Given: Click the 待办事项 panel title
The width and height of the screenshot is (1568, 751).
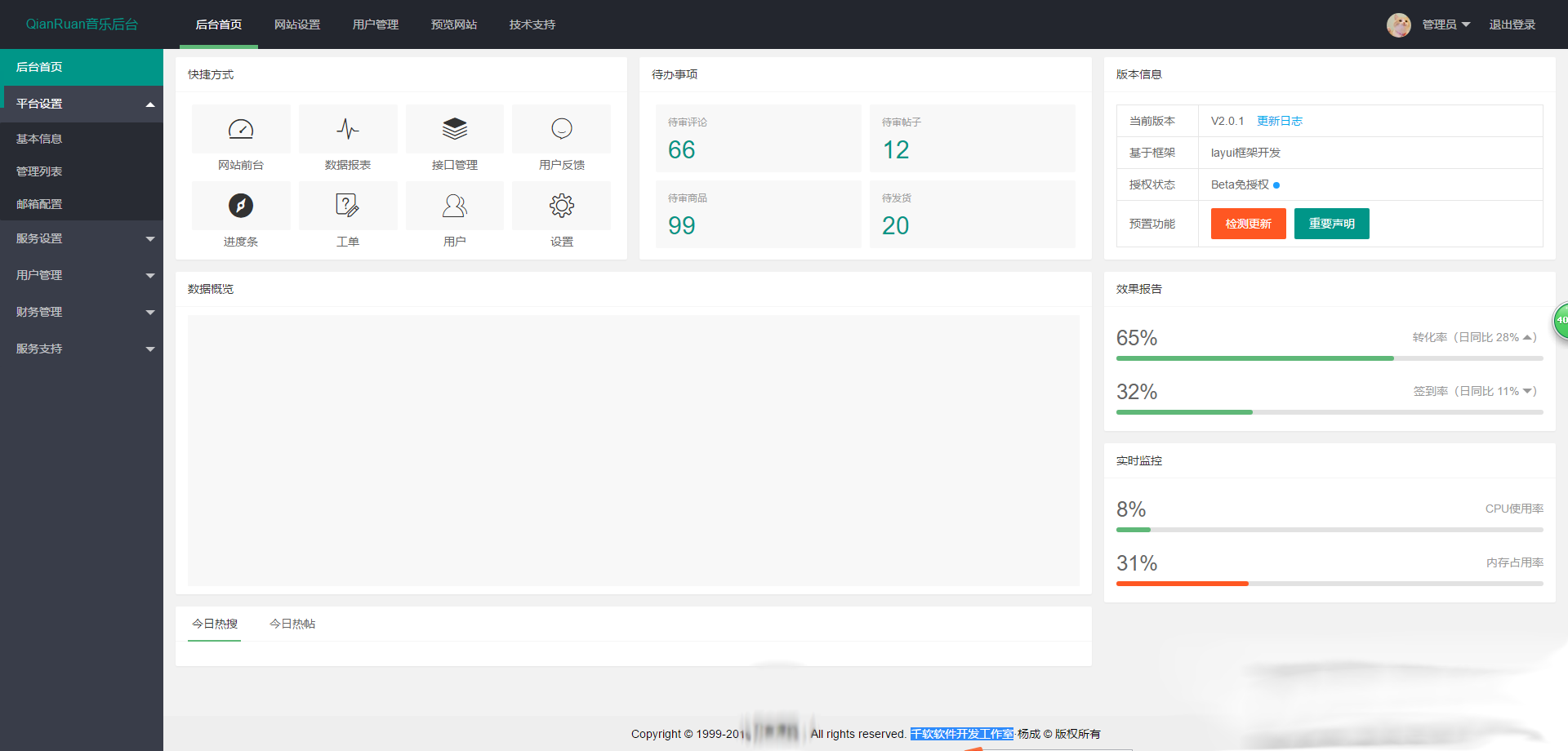Looking at the screenshot, I should pos(675,74).
